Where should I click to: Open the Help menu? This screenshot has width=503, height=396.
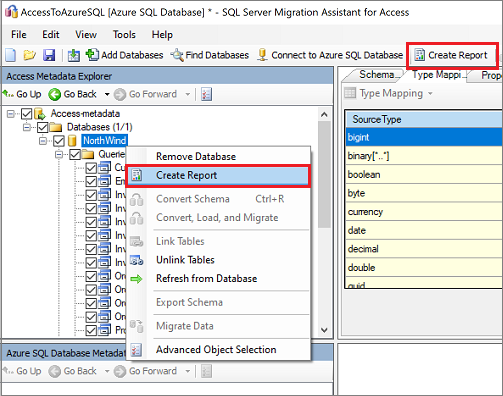click(162, 35)
